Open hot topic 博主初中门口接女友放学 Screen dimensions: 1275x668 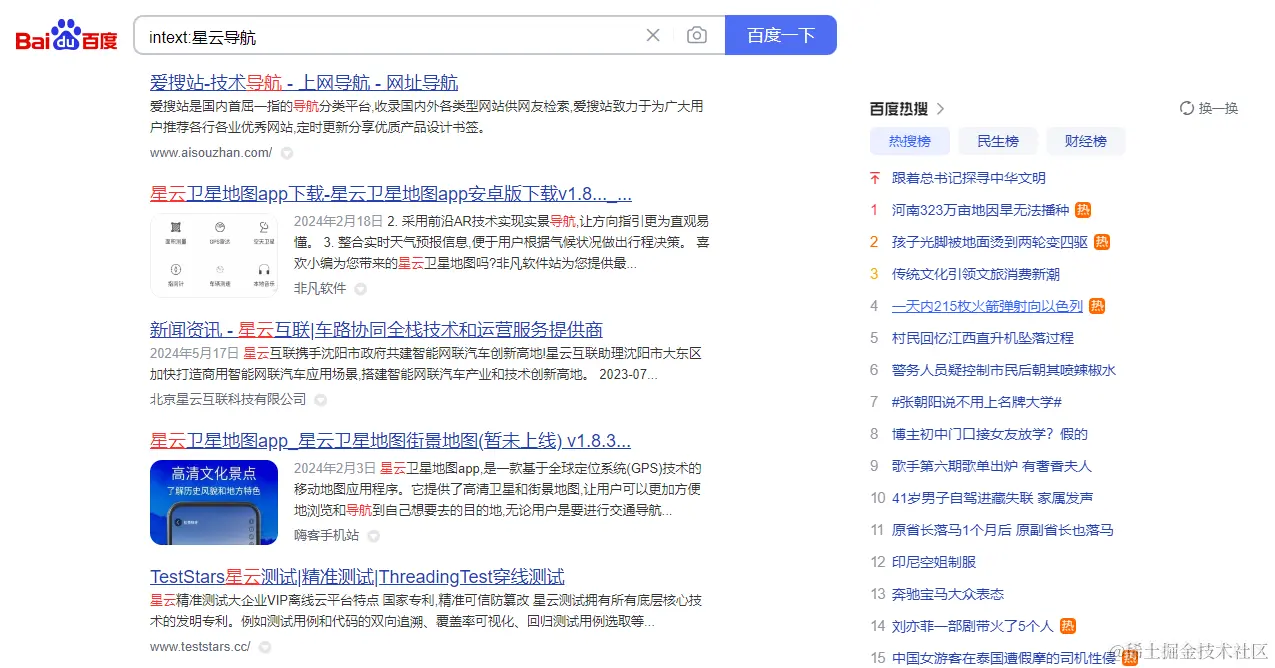(x=990, y=434)
